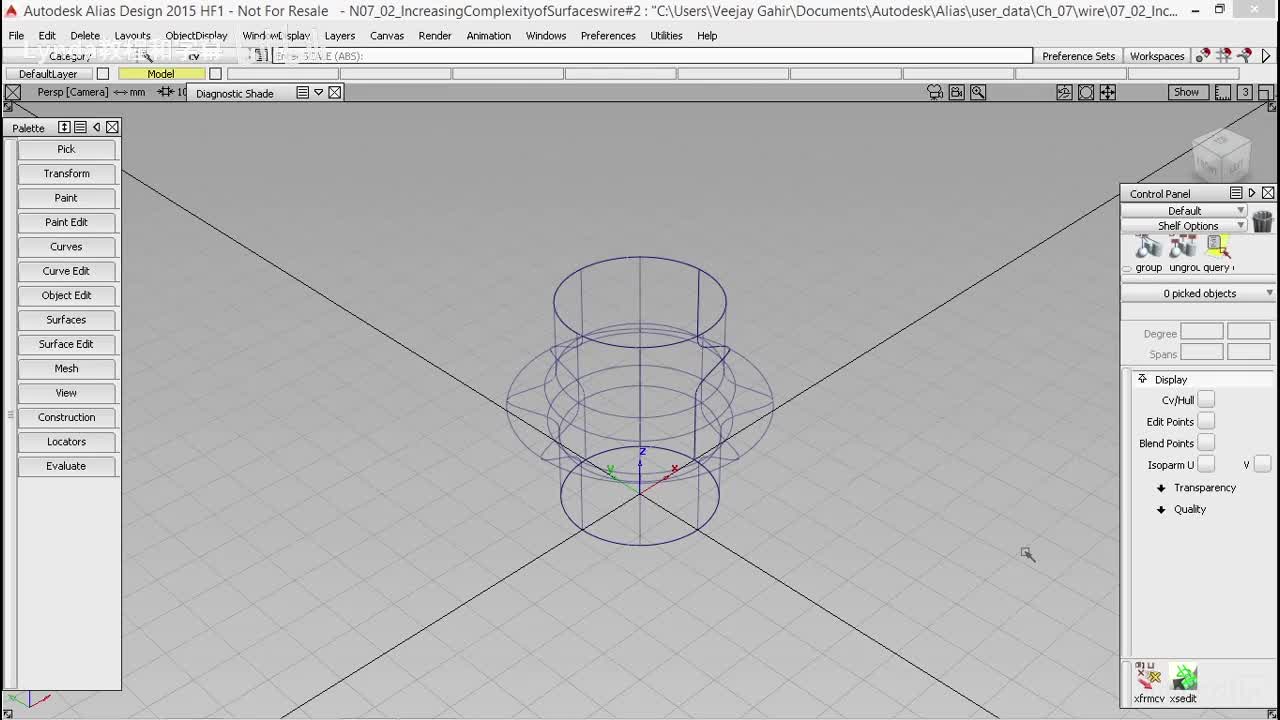Click the look-at circle icon in viewport bar

coord(1086,92)
